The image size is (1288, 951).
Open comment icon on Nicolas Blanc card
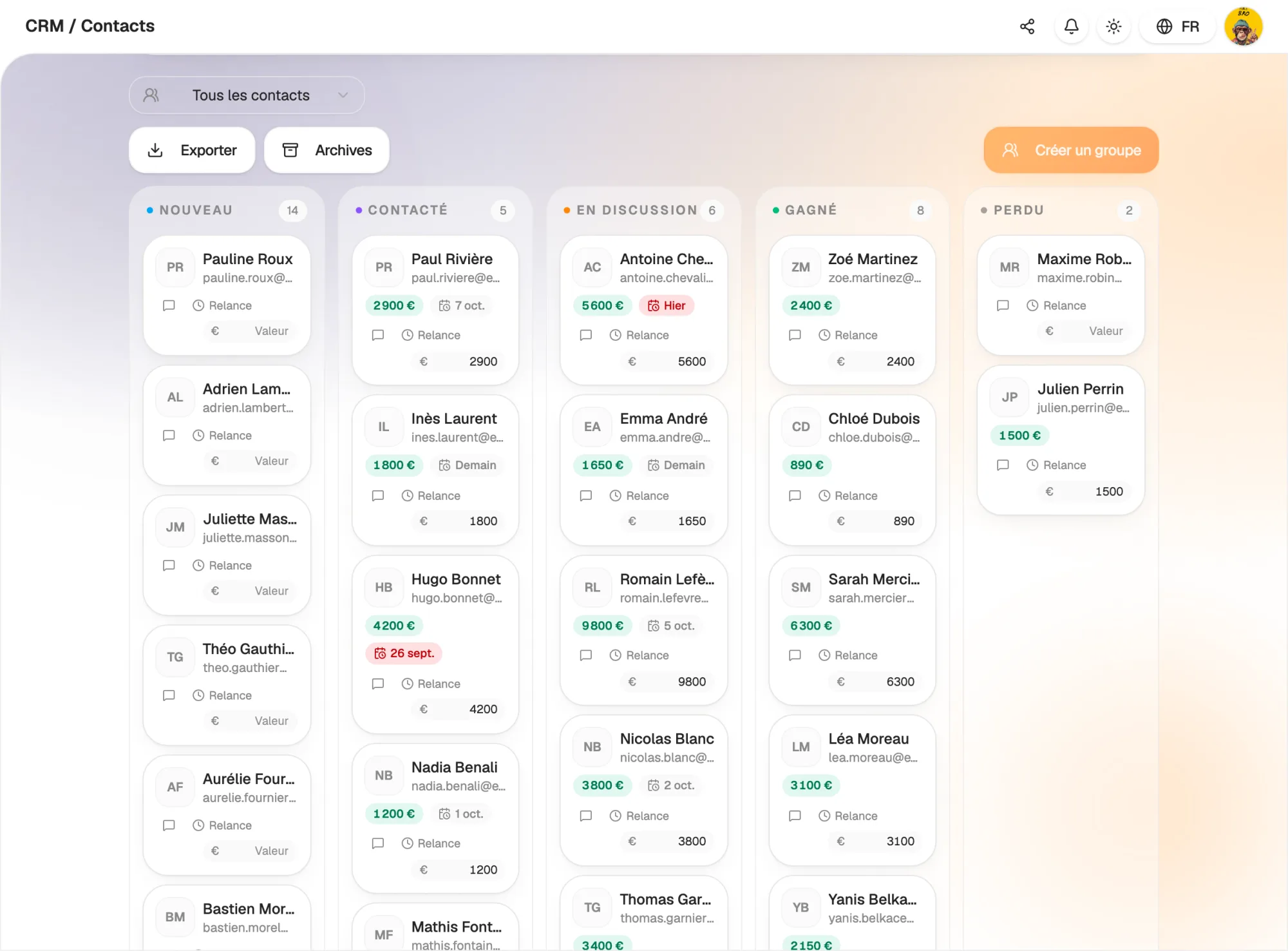coord(585,816)
